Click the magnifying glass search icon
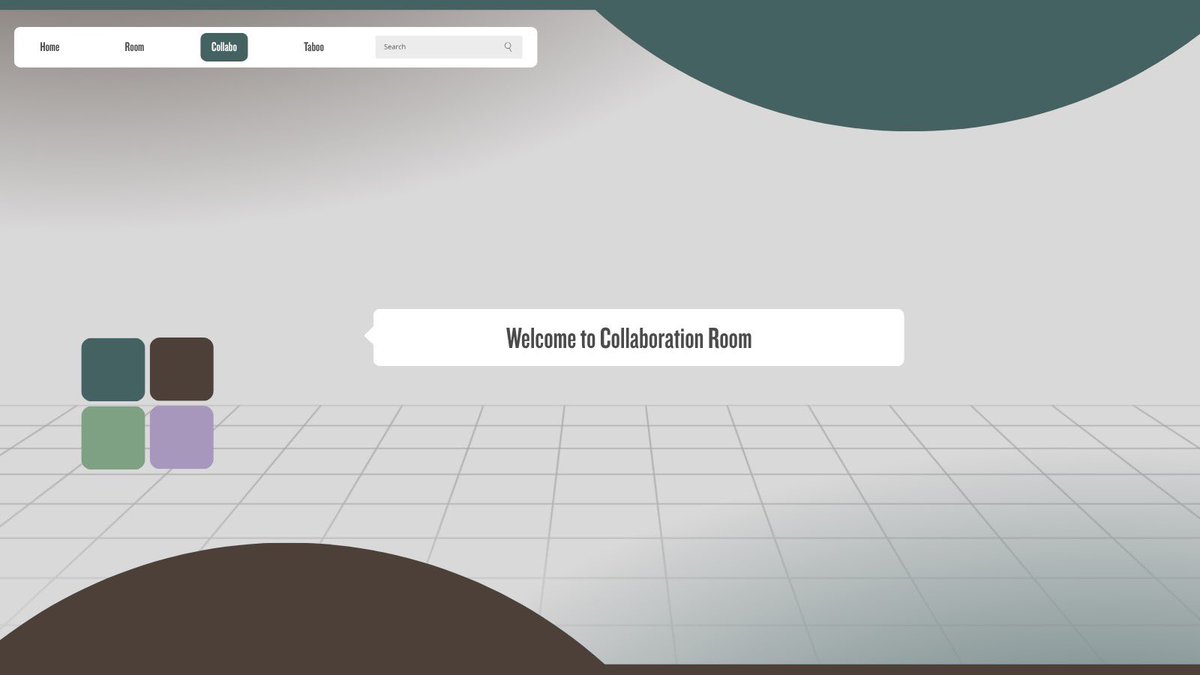Image resolution: width=1200 pixels, height=675 pixels. pos(508,47)
